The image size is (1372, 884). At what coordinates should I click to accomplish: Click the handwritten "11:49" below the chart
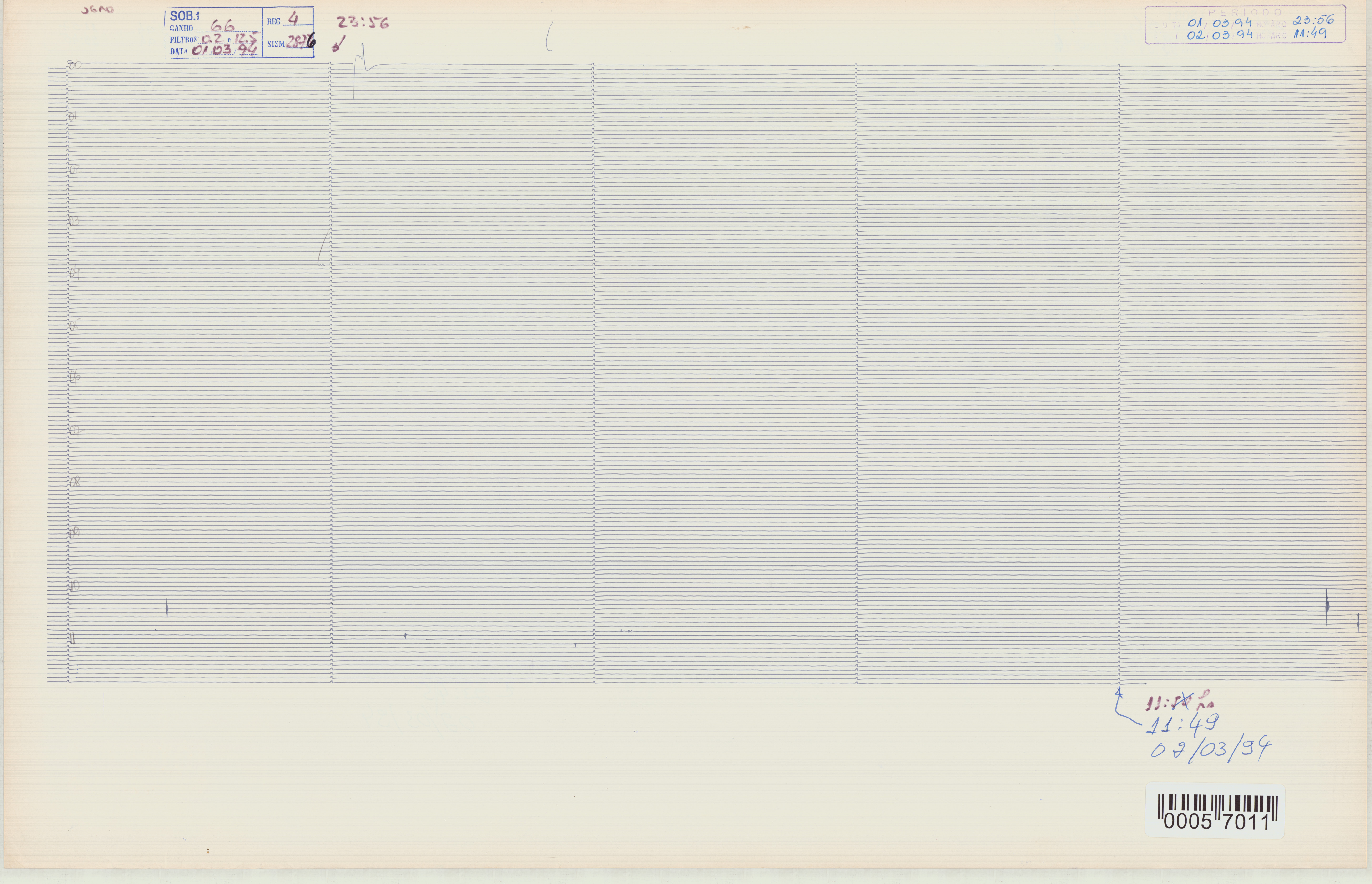coord(1183,724)
